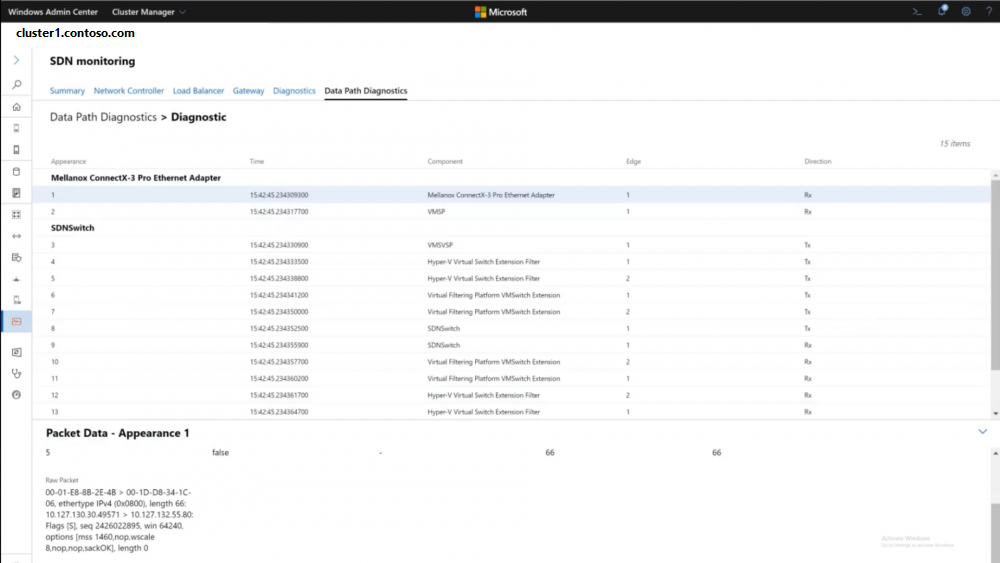Select row 9 SDNSwitch Rx entry
1000x563 pixels.
(x=511, y=344)
